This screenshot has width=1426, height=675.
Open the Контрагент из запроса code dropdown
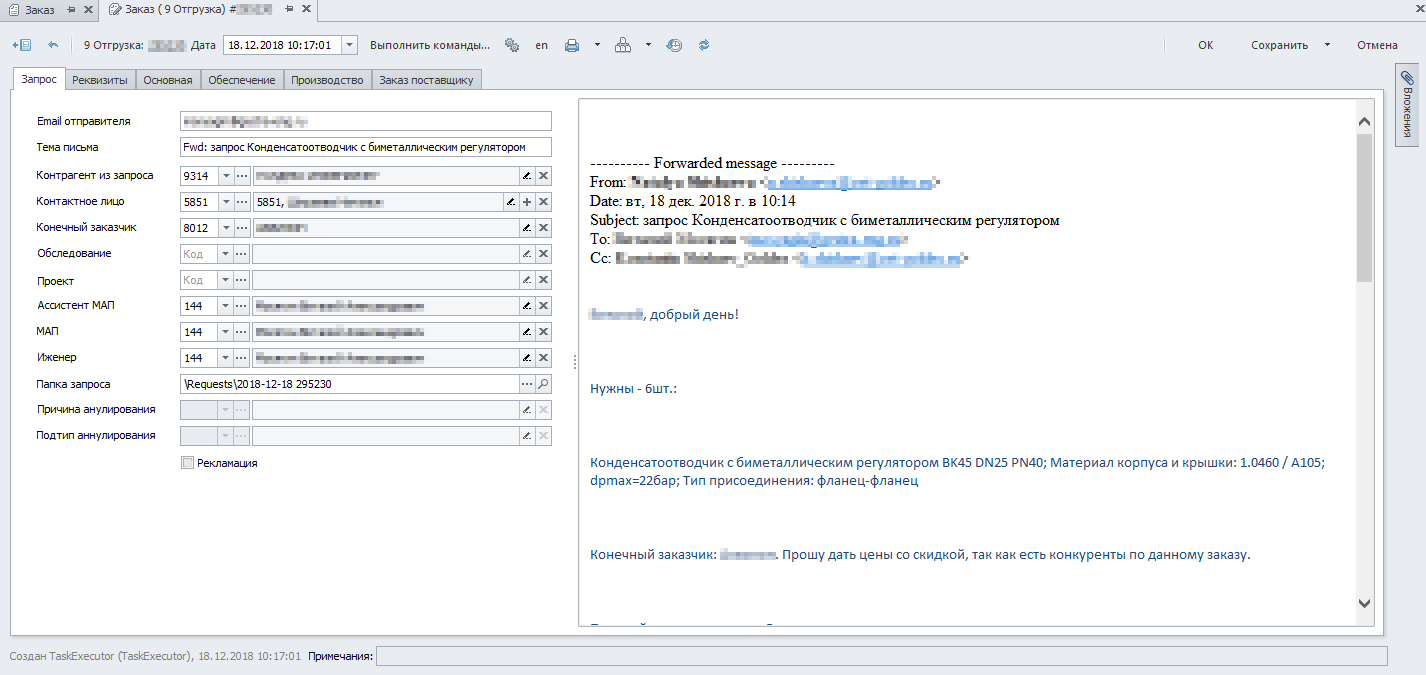[225, 176]
